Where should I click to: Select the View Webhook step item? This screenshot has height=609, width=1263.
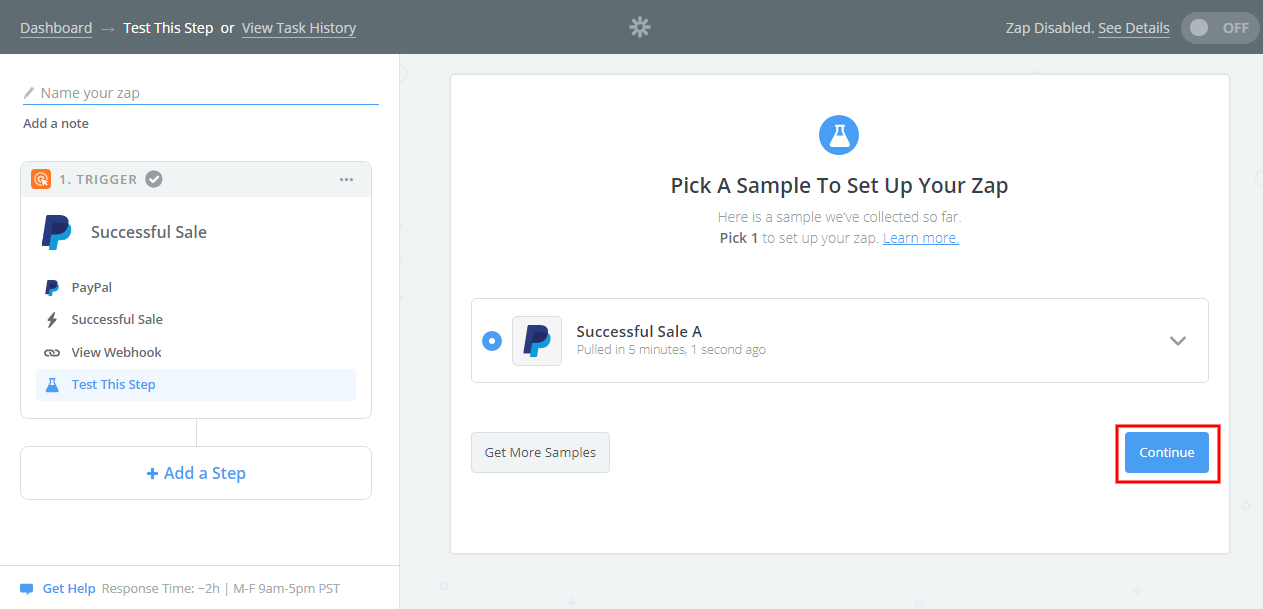116,352
